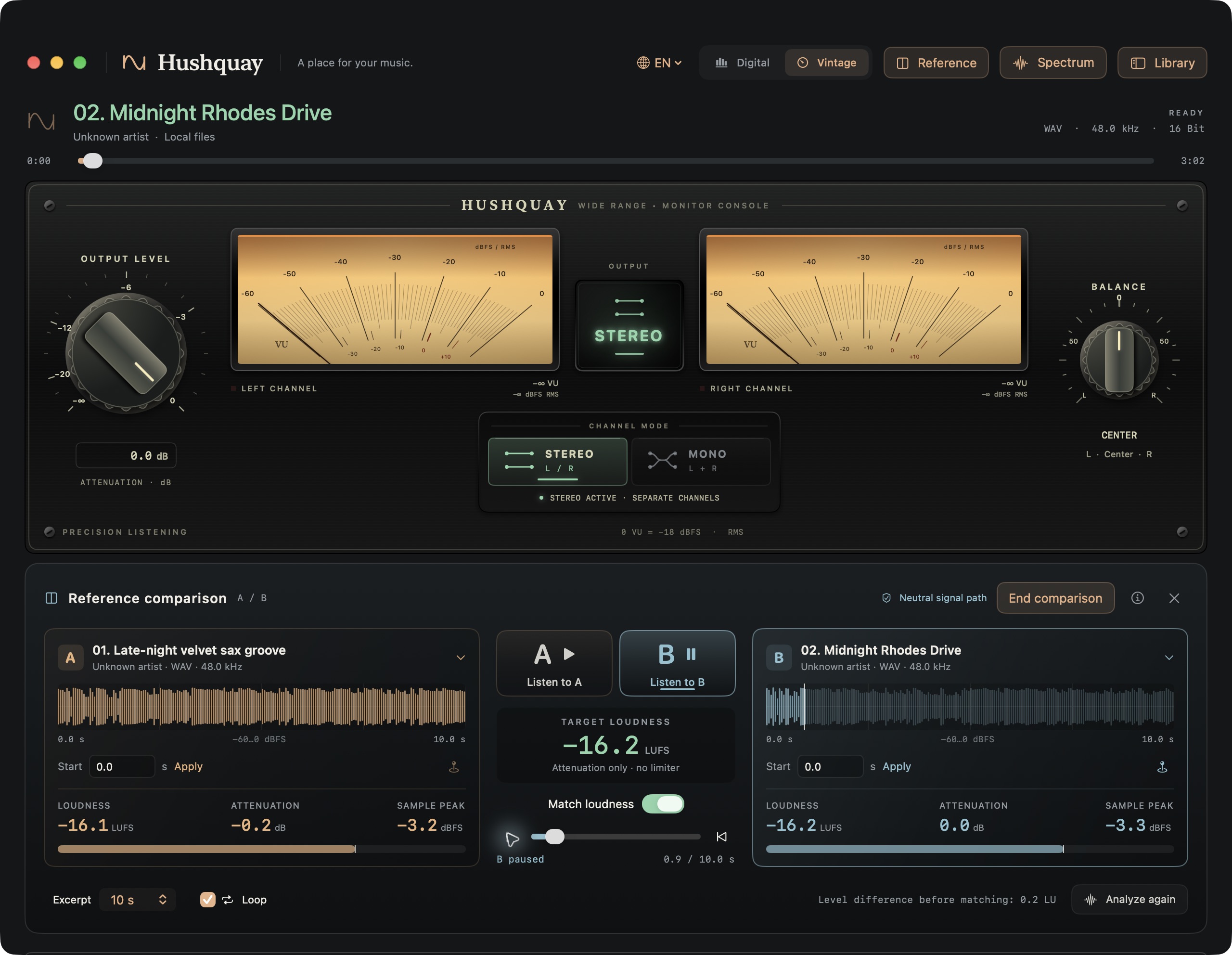
Task: Click track B Start time input field
Action: (x=830, y=767)
